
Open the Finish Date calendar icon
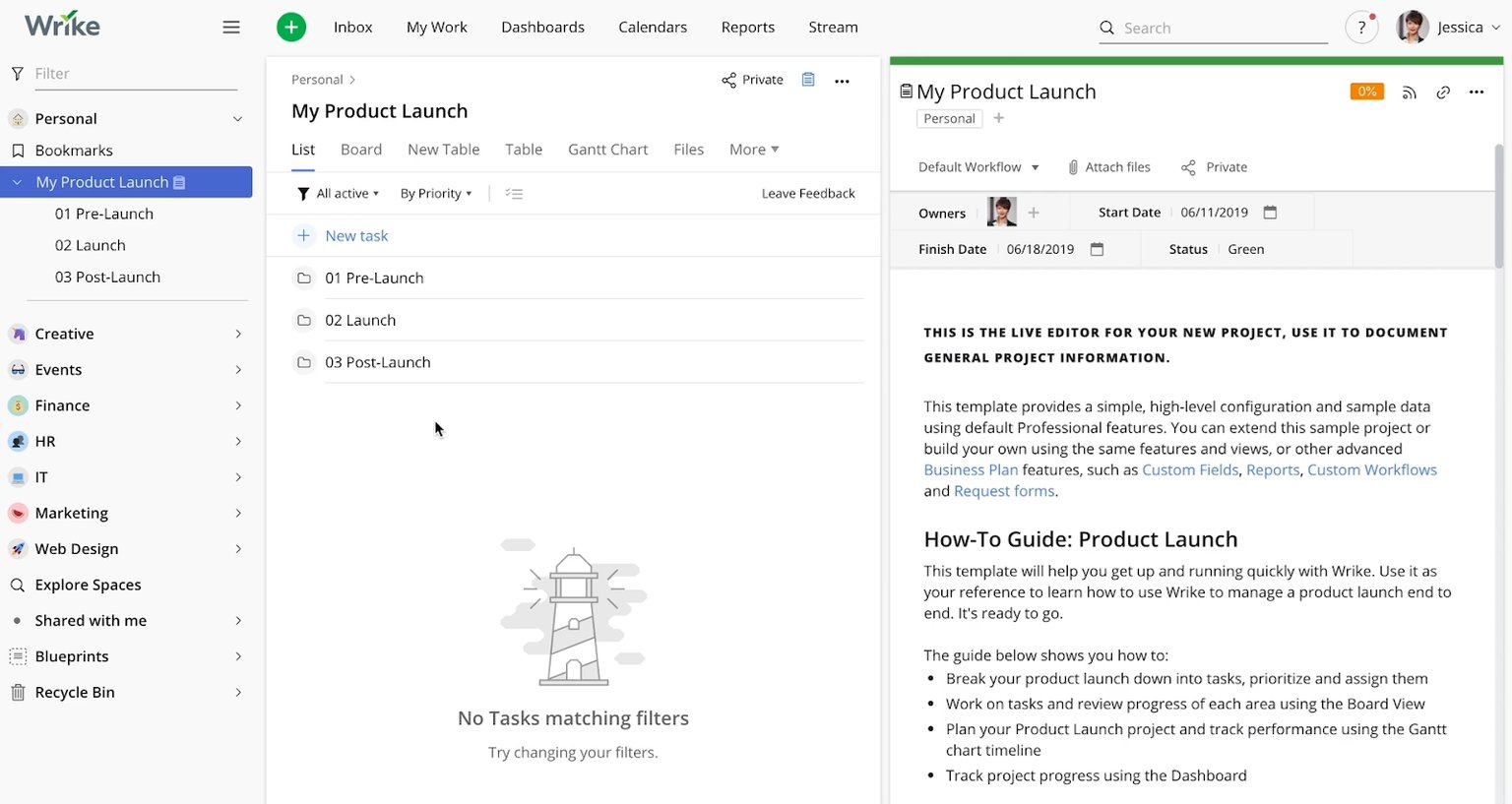point(1097,250)
